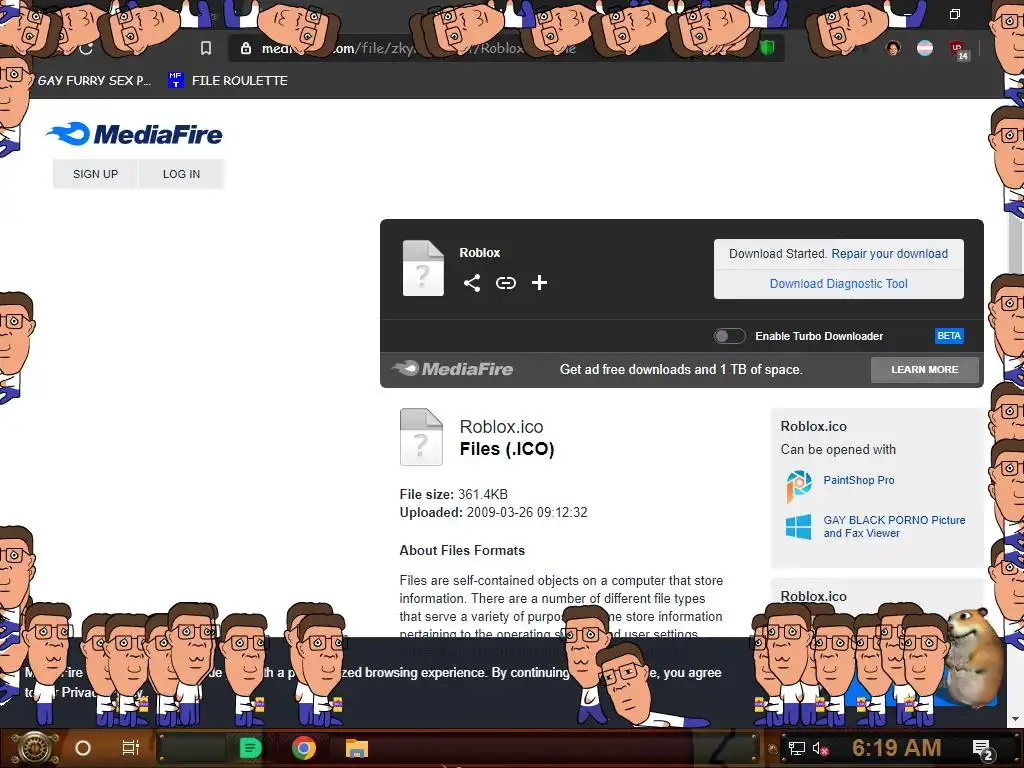Click the striped flag extension icon

click(925, 48)
